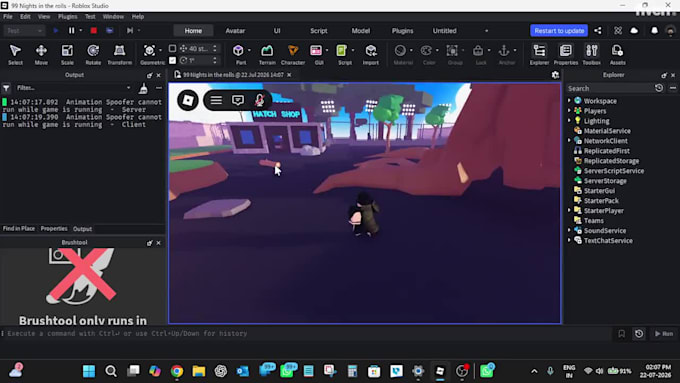Click the Output filter funnel icon
This screenshot has width=680, height=383.
(x=6, y=88)
